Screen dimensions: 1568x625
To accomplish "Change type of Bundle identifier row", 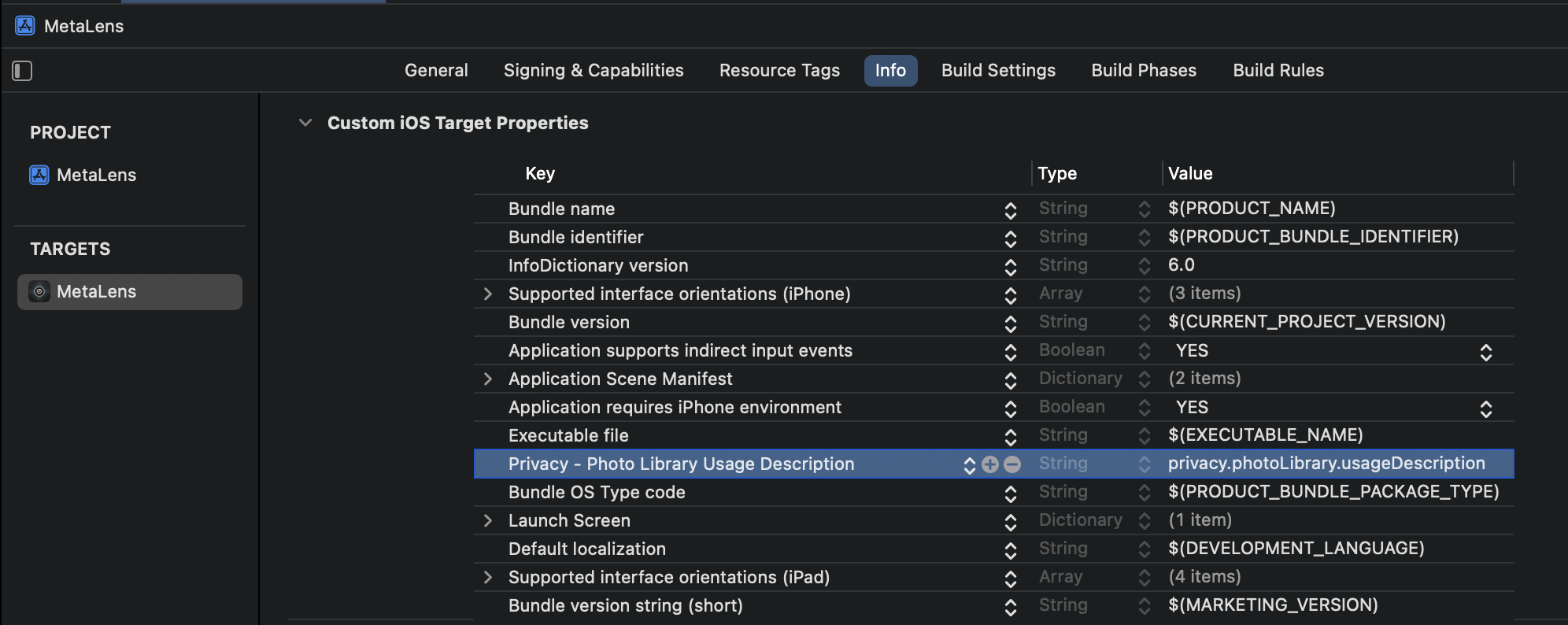I will pyautogui.click(x=1144, y=238).
